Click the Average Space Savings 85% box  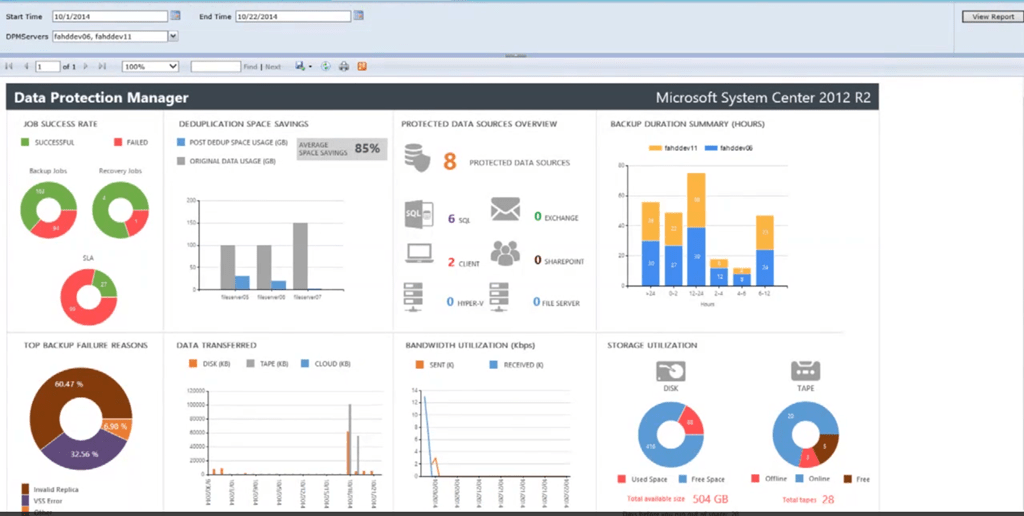342,149
